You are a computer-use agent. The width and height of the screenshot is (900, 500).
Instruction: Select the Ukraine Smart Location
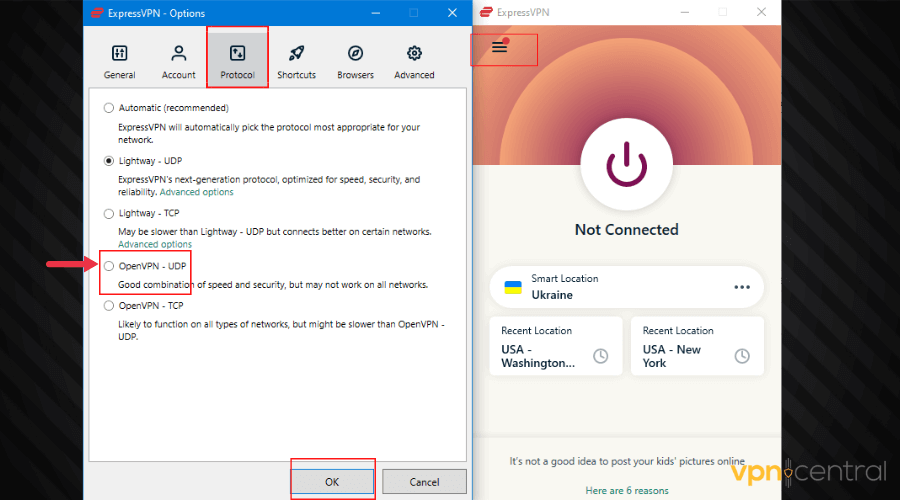(626, 286)
